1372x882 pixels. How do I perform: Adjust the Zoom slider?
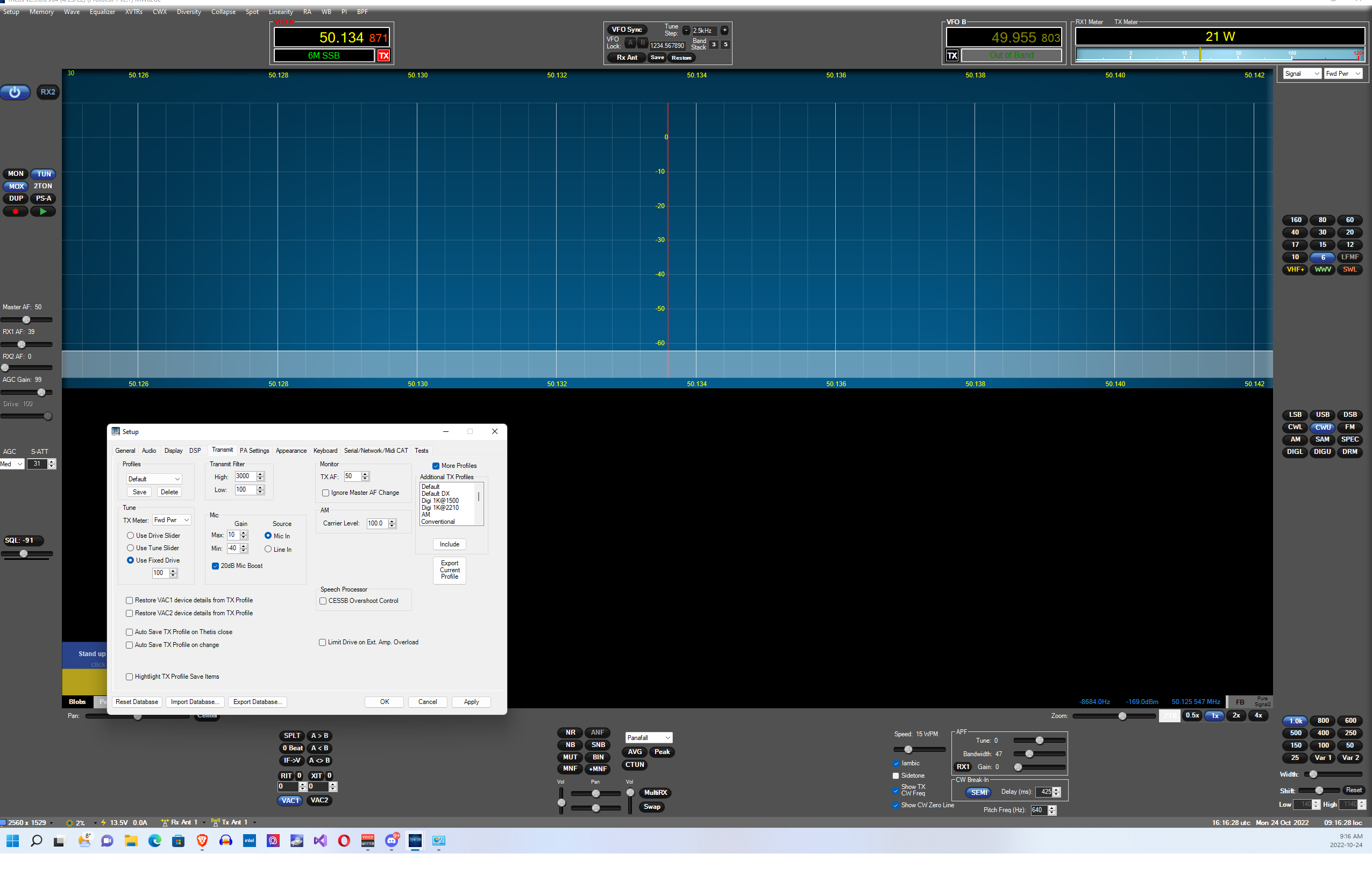[x=1114, y=716]
